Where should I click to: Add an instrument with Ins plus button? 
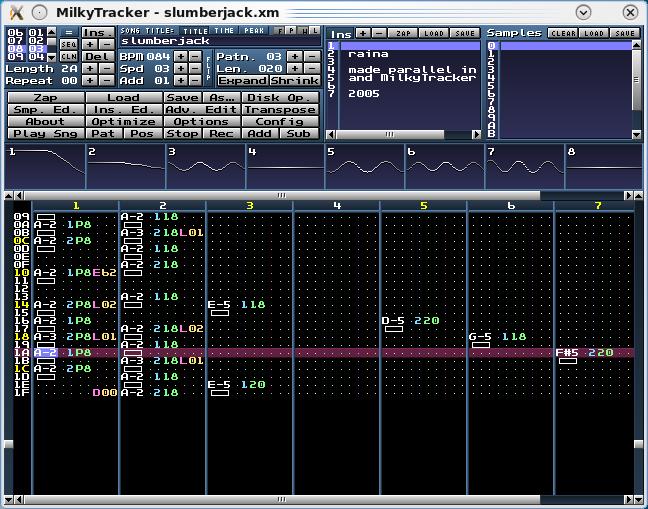[362, 33]
